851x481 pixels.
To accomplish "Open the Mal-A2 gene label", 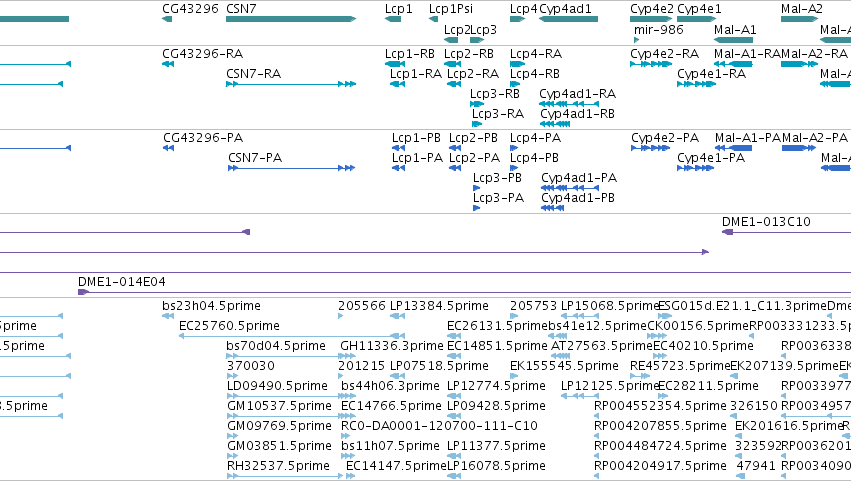I will pos(802,9).
